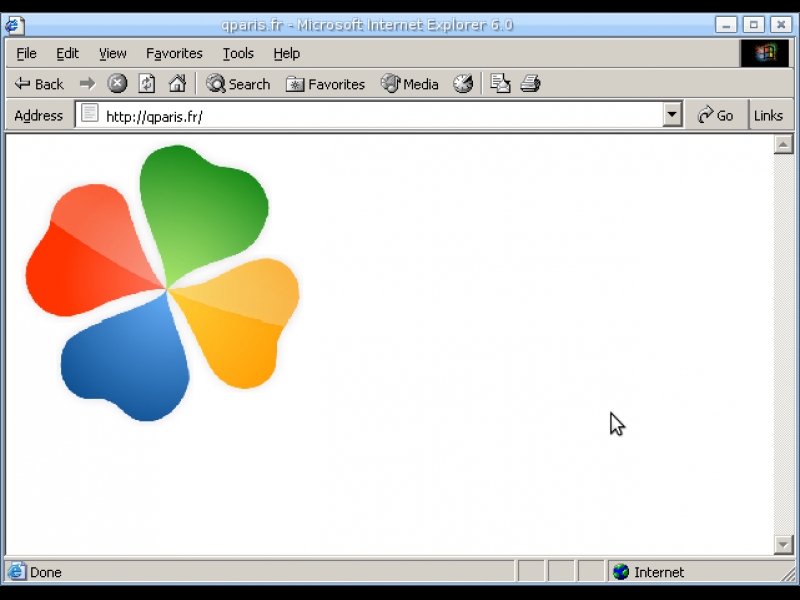Open the Media pane

[x=410, y=84]
